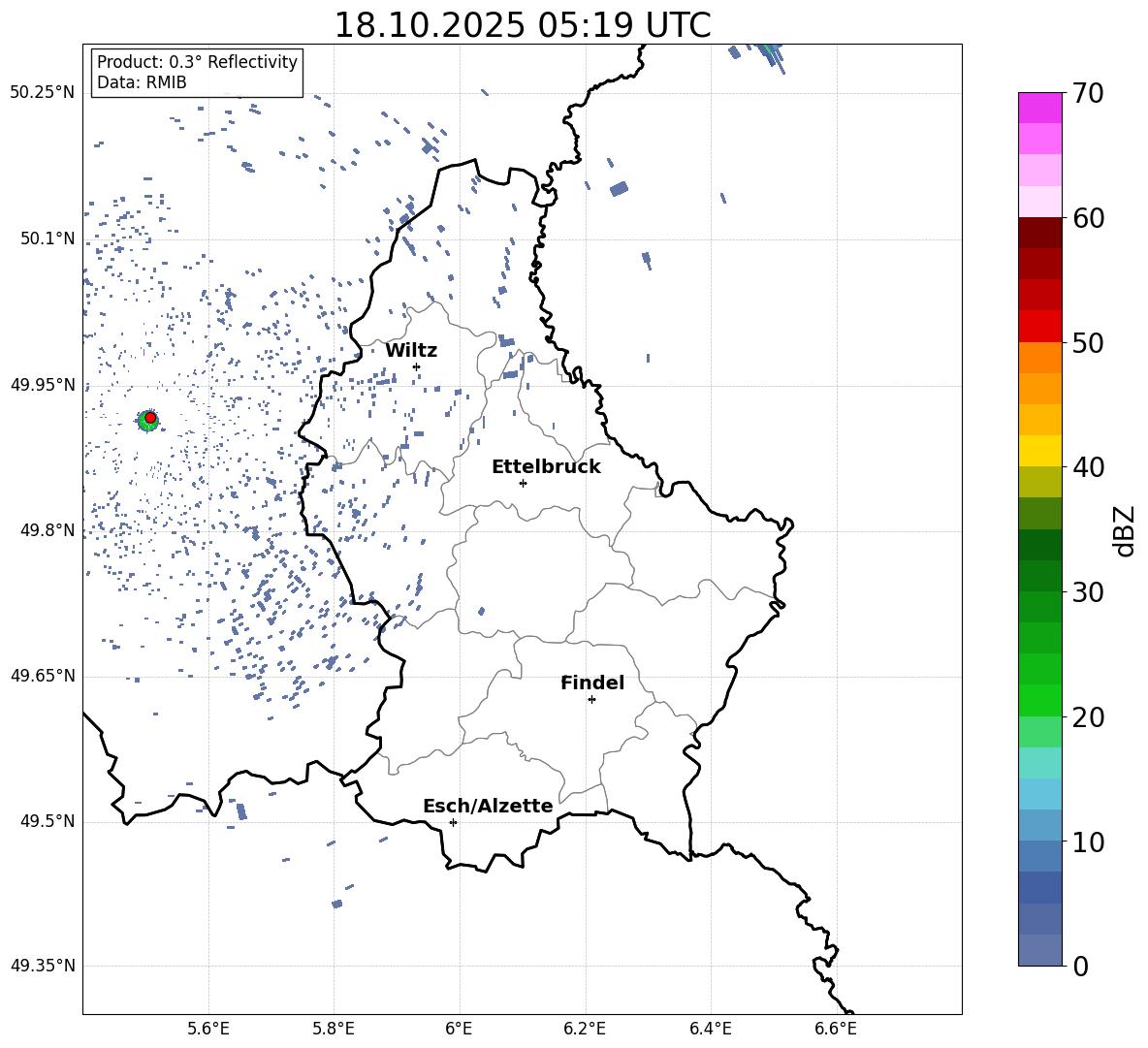Click the 50.1°N latitude label
This screenshot has width=1148, height=1048.
click(48, 239)
